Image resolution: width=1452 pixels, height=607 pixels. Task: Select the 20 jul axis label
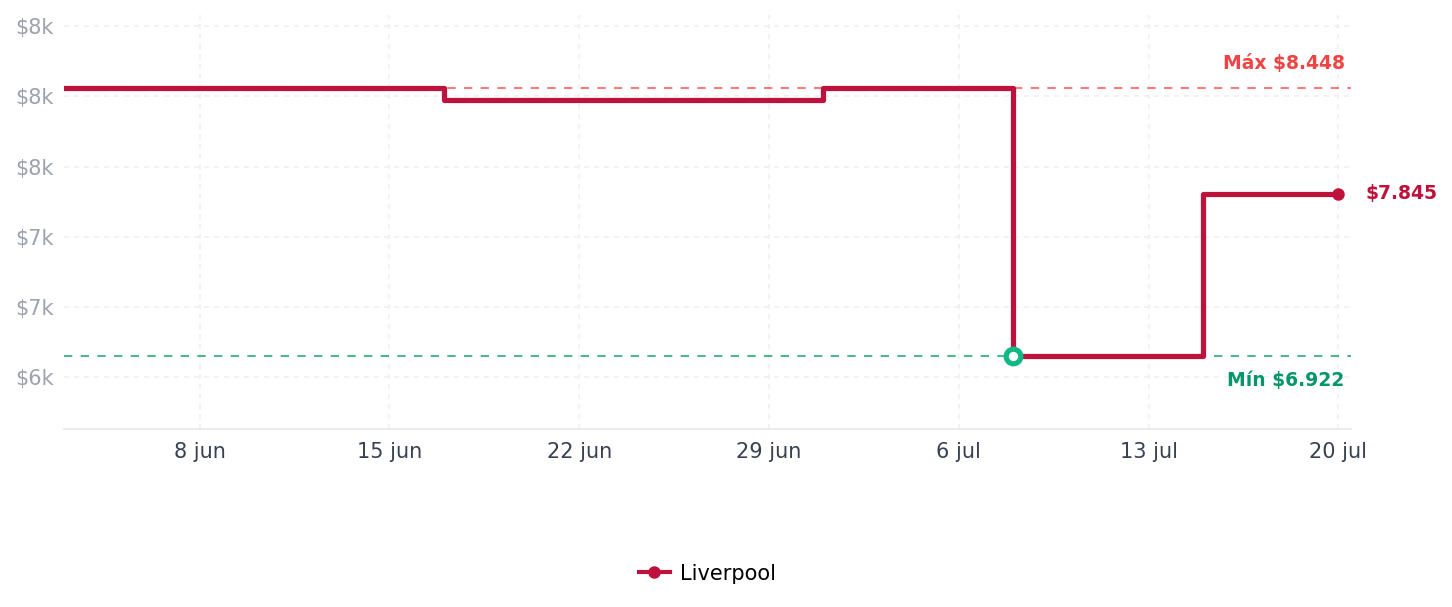click(1338, 451)
